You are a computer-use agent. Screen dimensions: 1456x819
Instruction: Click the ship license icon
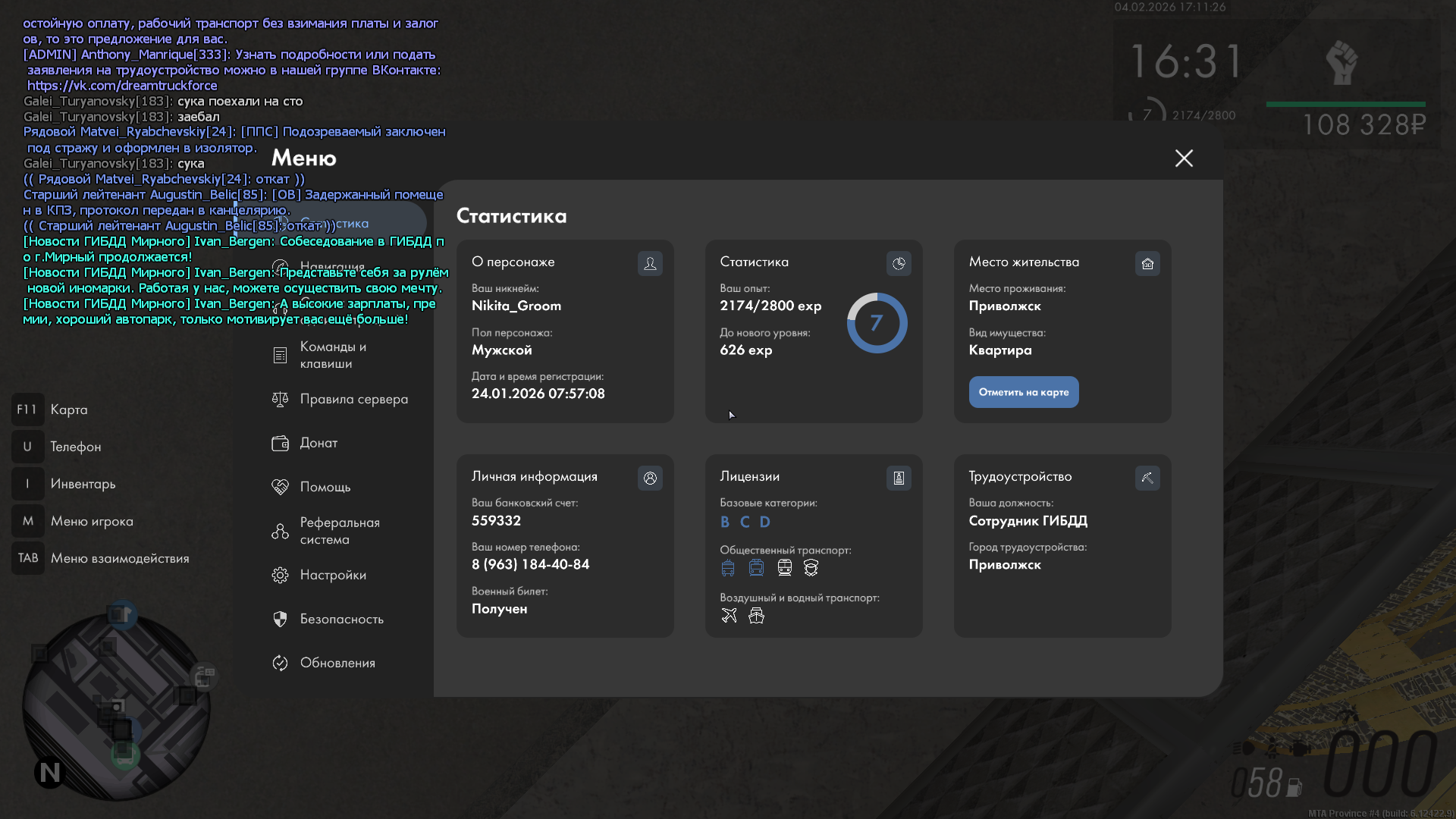point(756,616)
